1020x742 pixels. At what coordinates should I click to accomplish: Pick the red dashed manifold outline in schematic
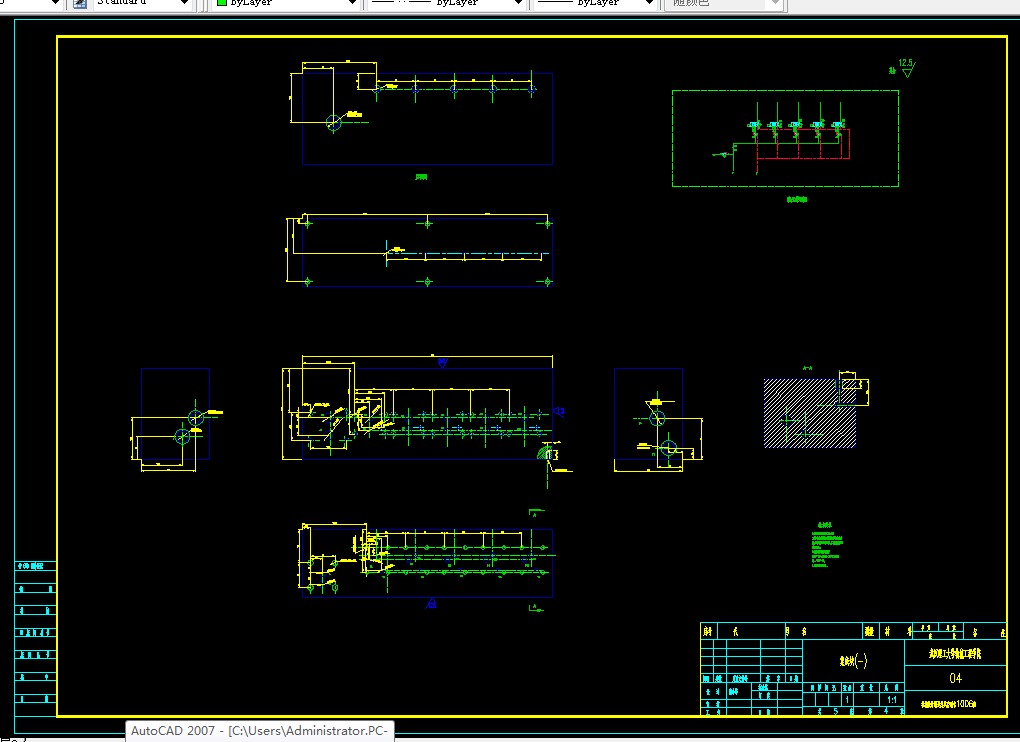tap(803, 144)
